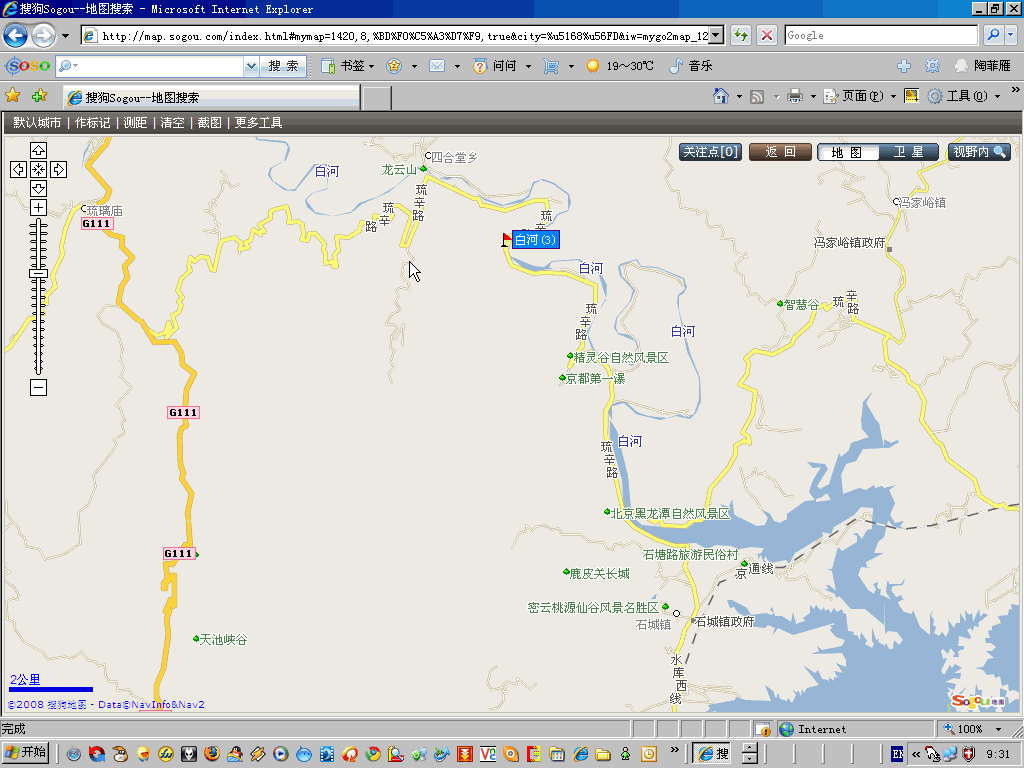Image resolution: width=1024 pixels, height=768 pixels.
Task: Click the IE Home icon
Action: 720,96
